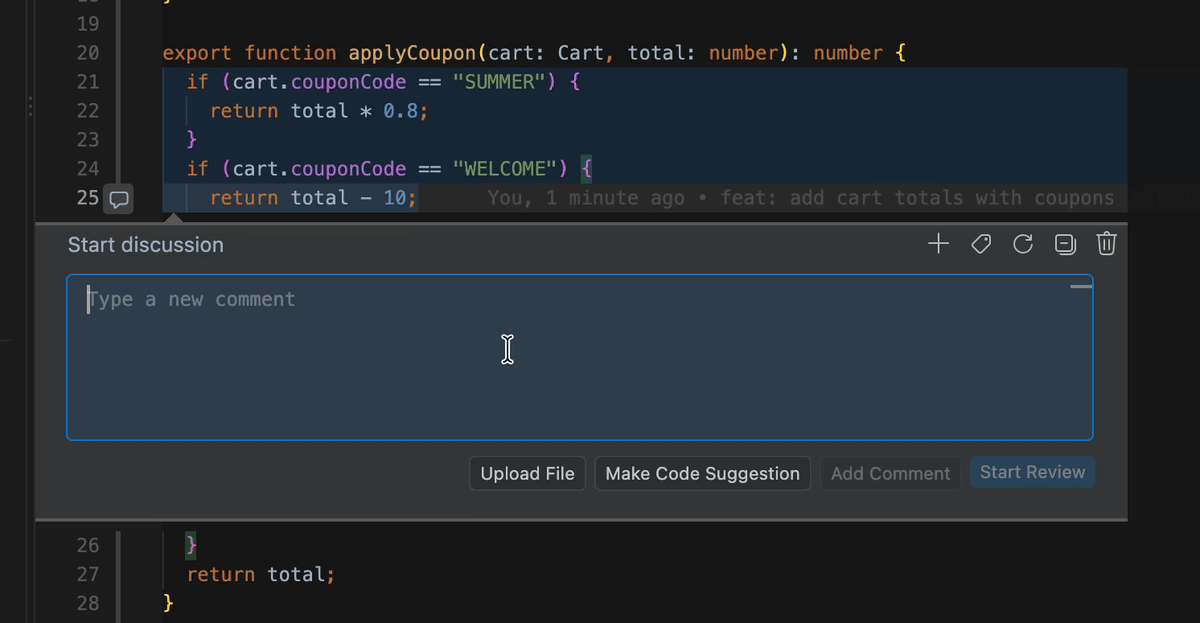Click line number 20 in the gutter
Viewport: 1200px width, 623px height.
coord(88,53)
